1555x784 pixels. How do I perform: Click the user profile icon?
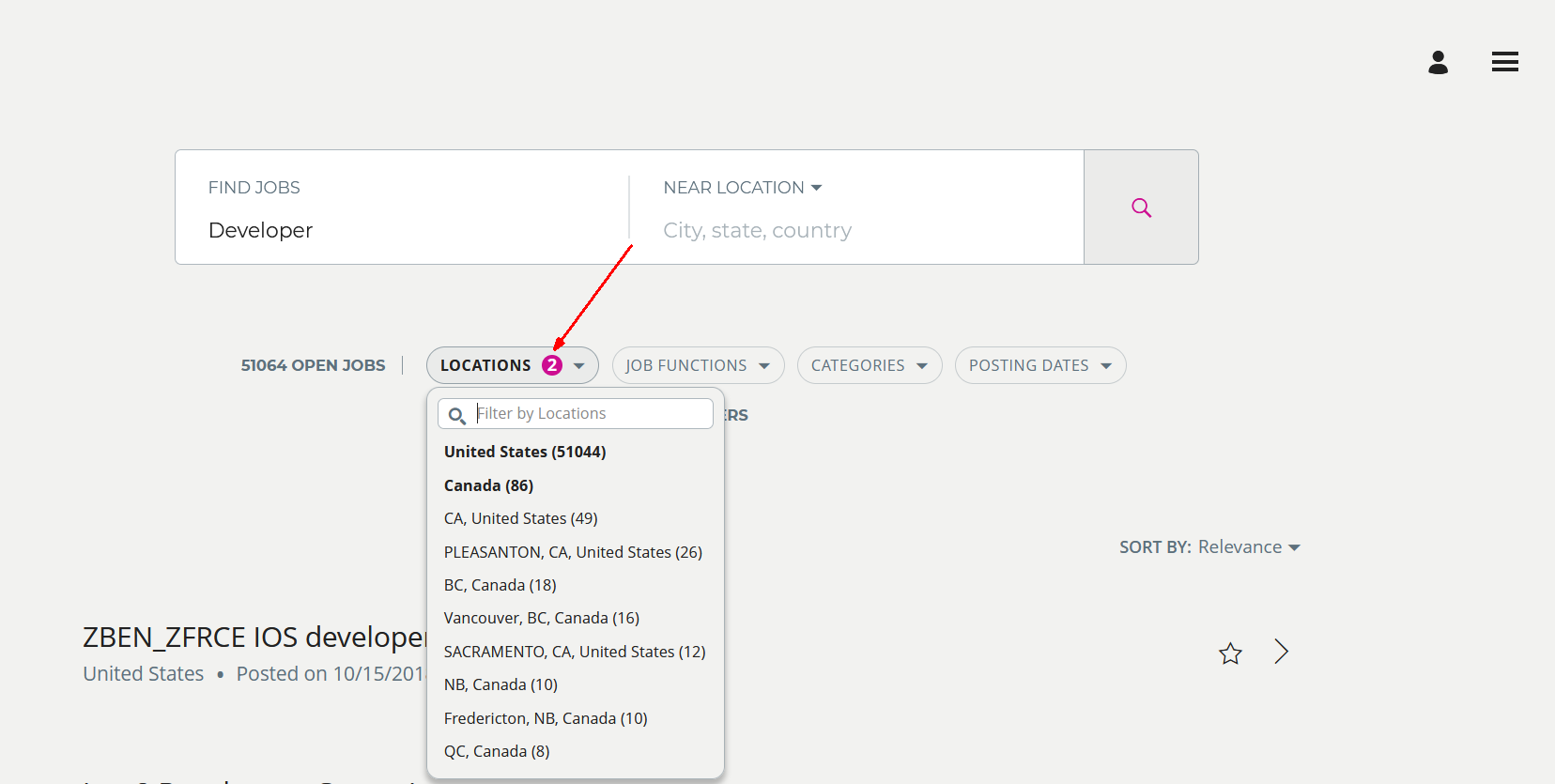[x=1438, y=63]
